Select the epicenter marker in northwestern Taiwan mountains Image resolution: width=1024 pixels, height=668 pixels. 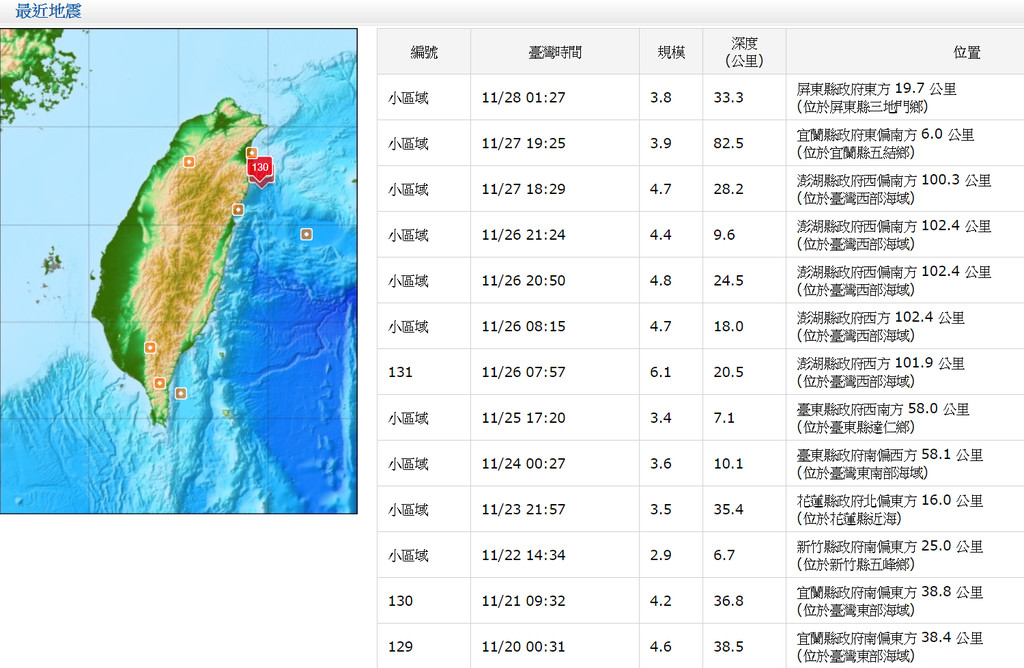188,161
